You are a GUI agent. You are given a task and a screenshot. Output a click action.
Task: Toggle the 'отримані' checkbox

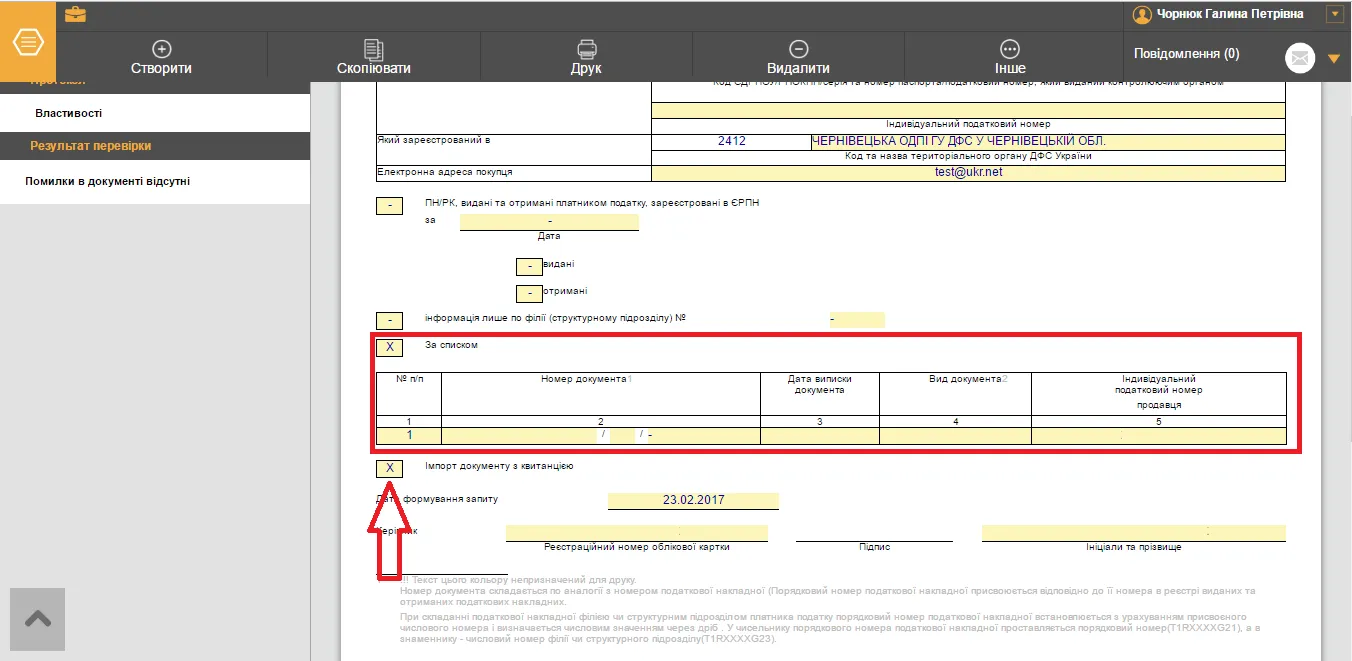(529, 294)
